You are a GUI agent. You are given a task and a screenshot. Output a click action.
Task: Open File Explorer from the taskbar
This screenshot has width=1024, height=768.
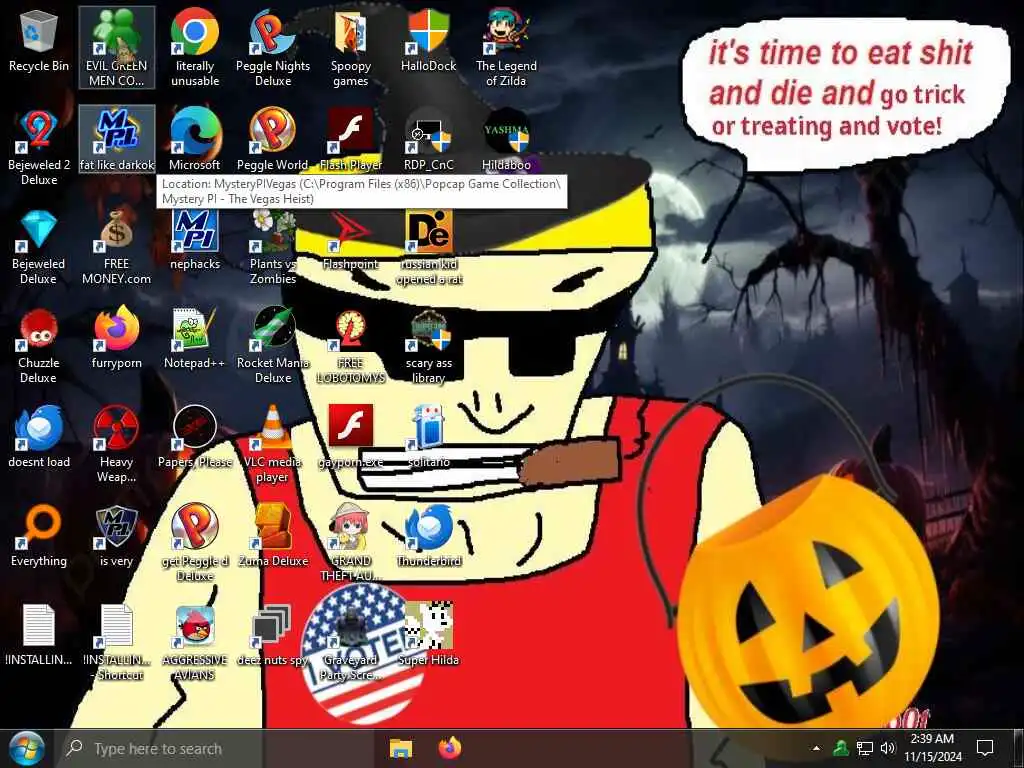401,749
